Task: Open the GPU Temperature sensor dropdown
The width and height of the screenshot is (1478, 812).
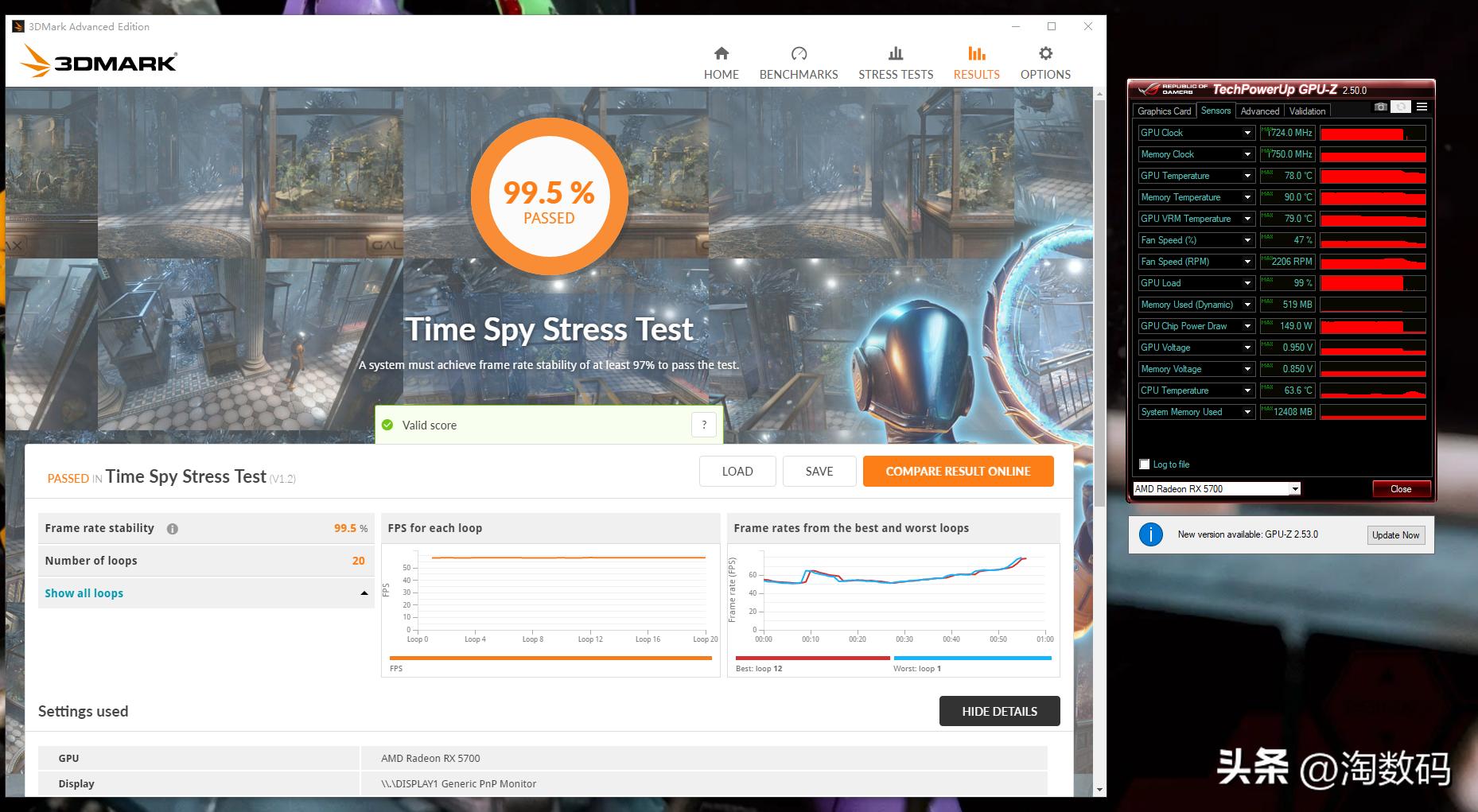Action: point(1247,176)
